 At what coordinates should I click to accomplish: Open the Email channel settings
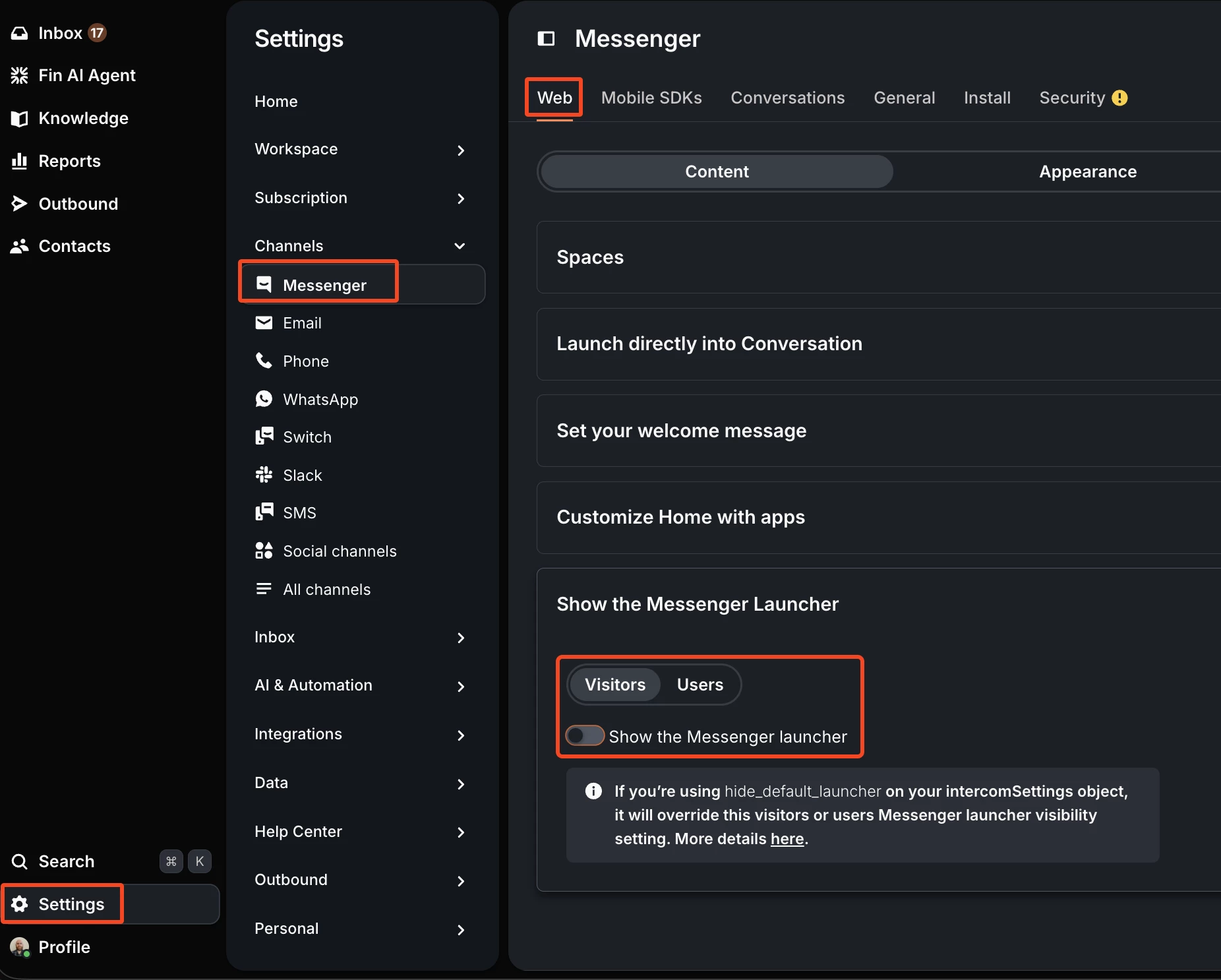pyautogui.click(x=302, y=323)
